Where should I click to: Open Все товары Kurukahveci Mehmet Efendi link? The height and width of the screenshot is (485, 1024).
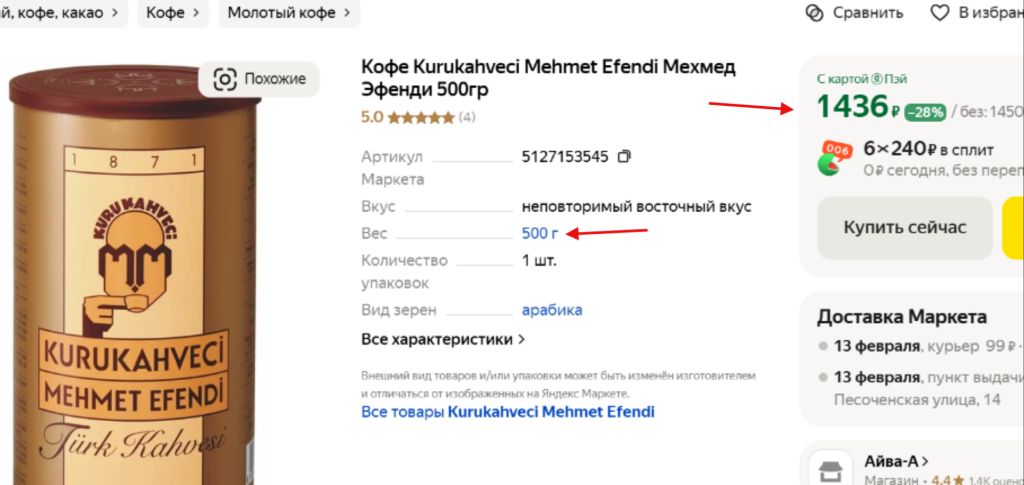pyautogui.click(x=507, y=412)
